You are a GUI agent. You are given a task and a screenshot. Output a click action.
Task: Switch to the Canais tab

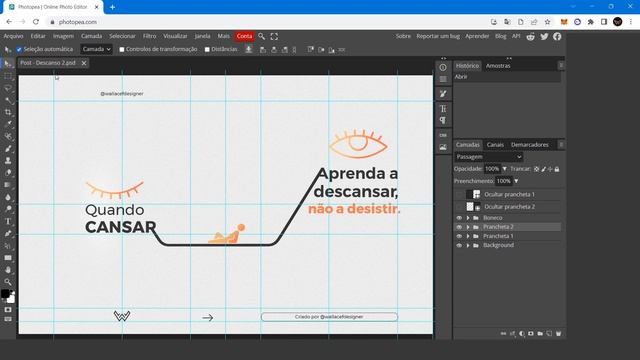(495, 144)
